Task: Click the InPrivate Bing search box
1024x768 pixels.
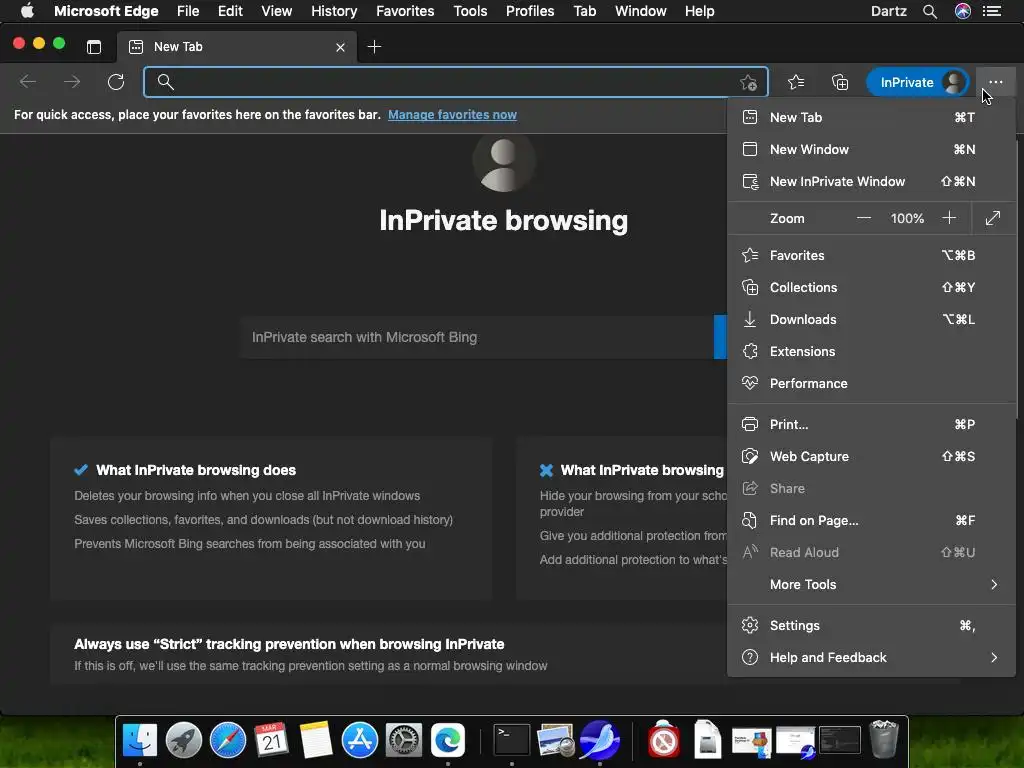Action: click(477, 337)
